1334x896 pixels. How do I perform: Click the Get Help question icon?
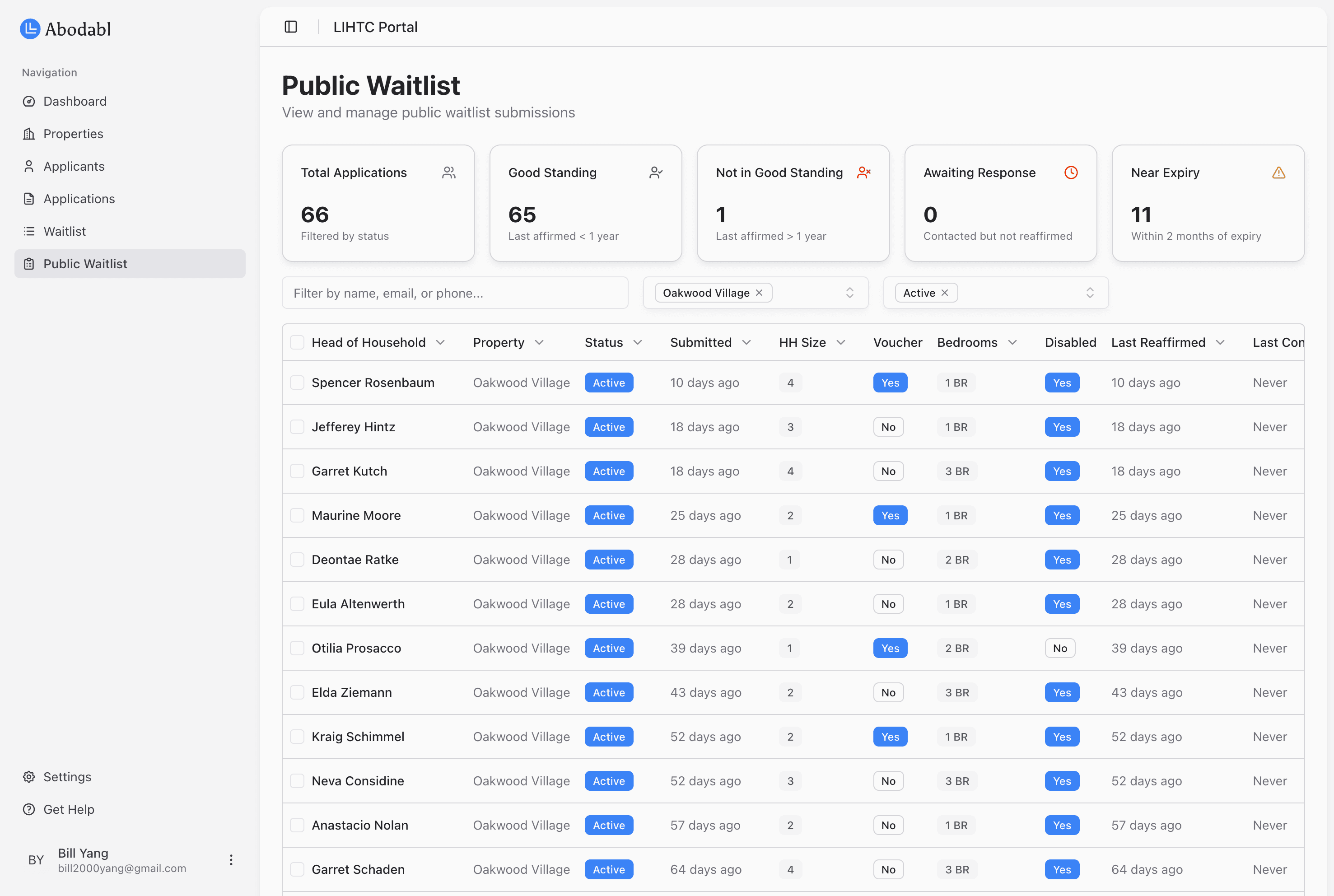click(29, 809)
